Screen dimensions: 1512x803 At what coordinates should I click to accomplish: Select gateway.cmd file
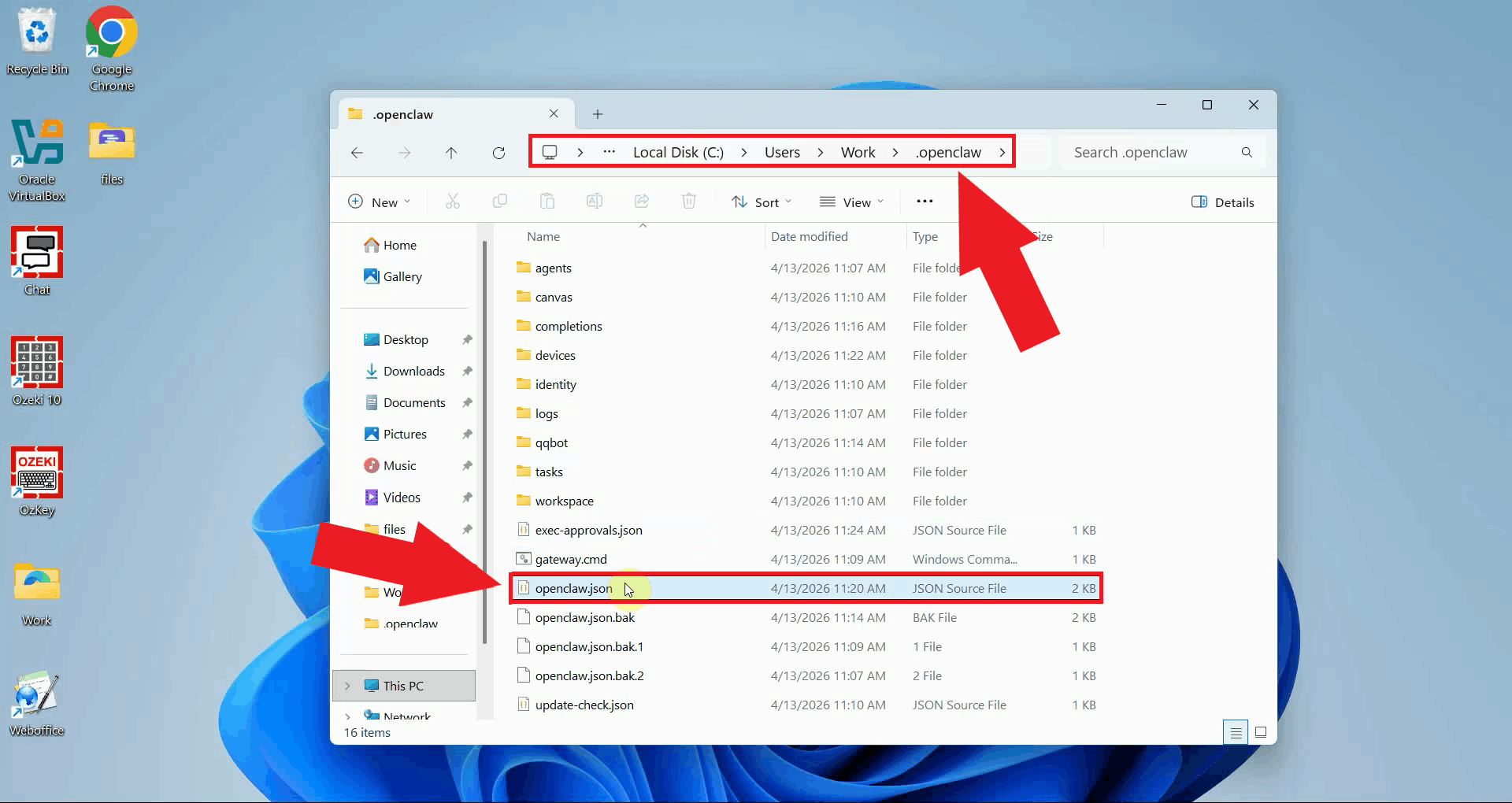806,560
